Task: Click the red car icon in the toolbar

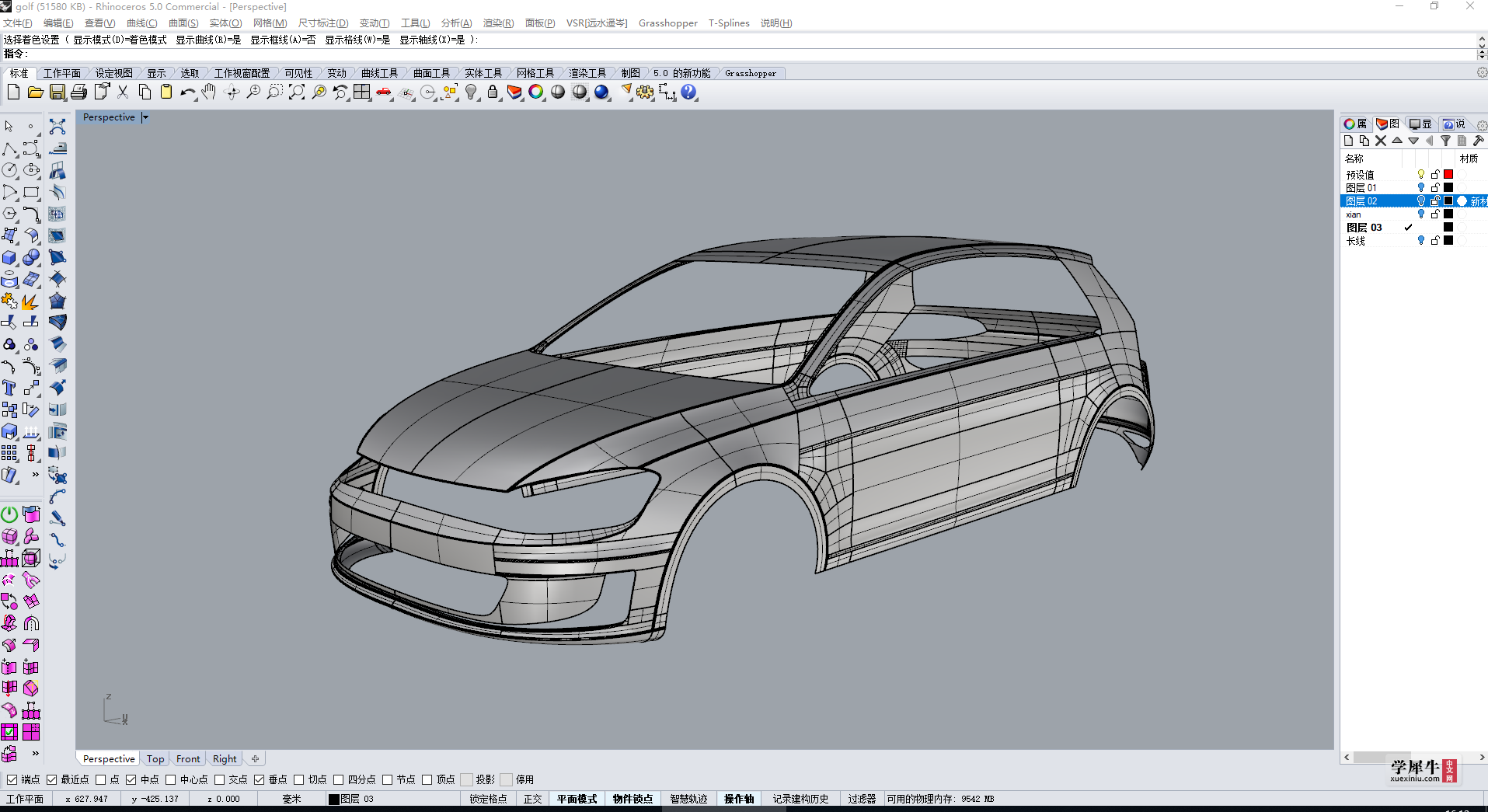Action: (x=384, y=92)
